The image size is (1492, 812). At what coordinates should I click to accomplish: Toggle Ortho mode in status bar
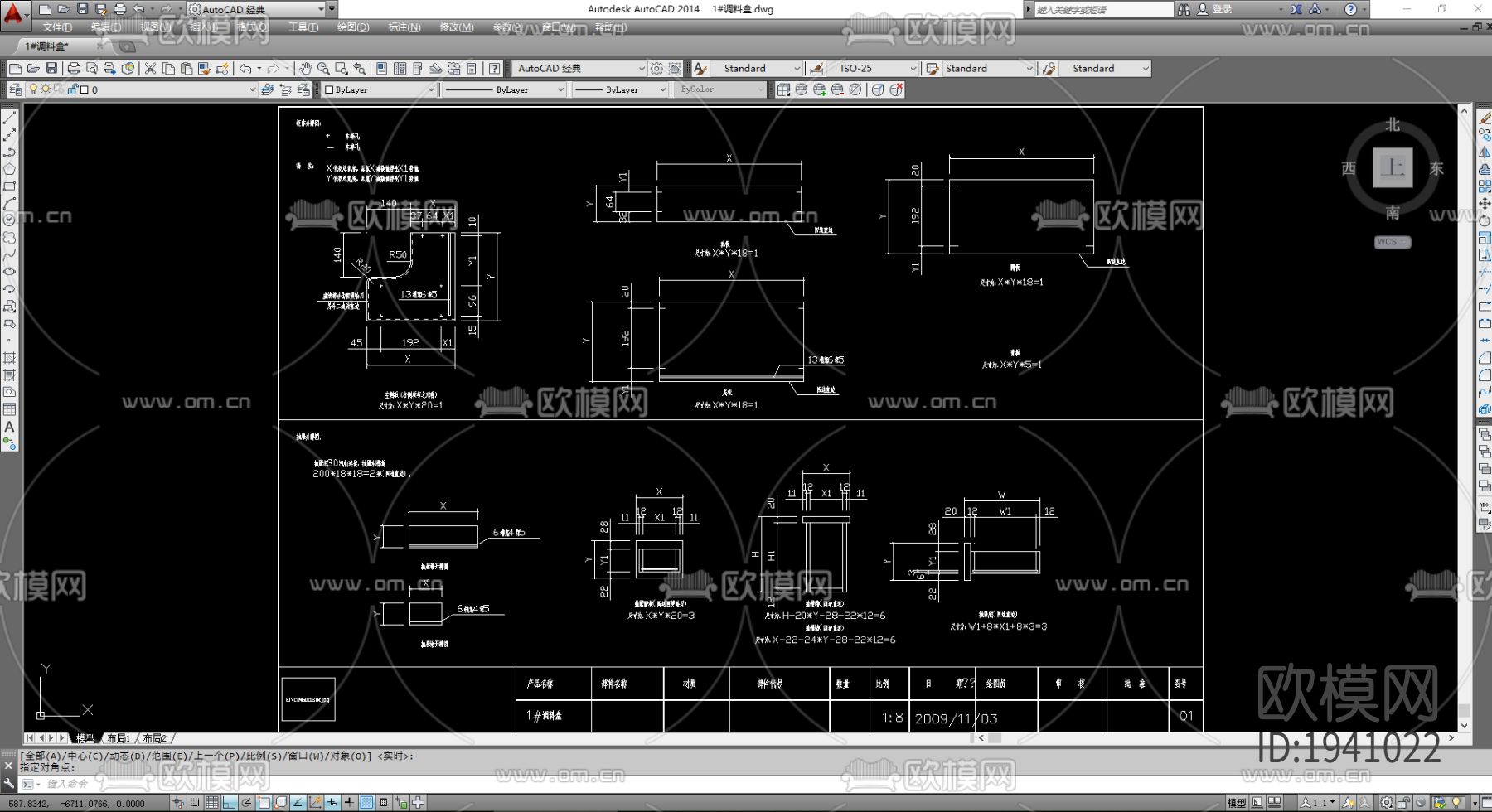point(230,802)
